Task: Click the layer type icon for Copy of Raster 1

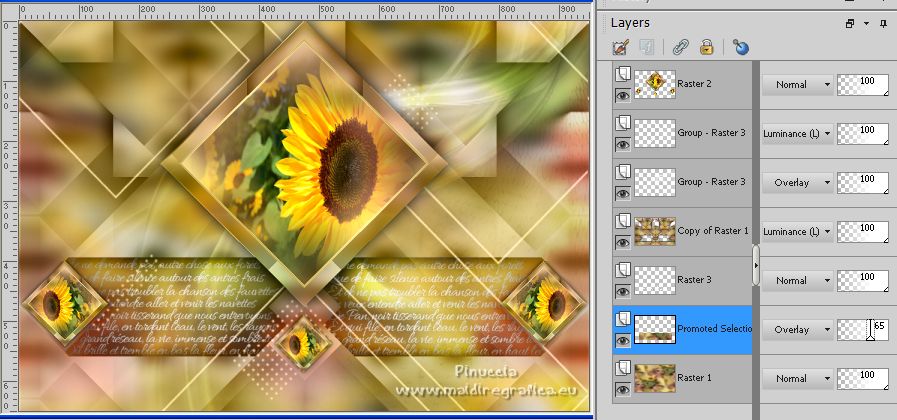Action: click(x=622, y=221)
